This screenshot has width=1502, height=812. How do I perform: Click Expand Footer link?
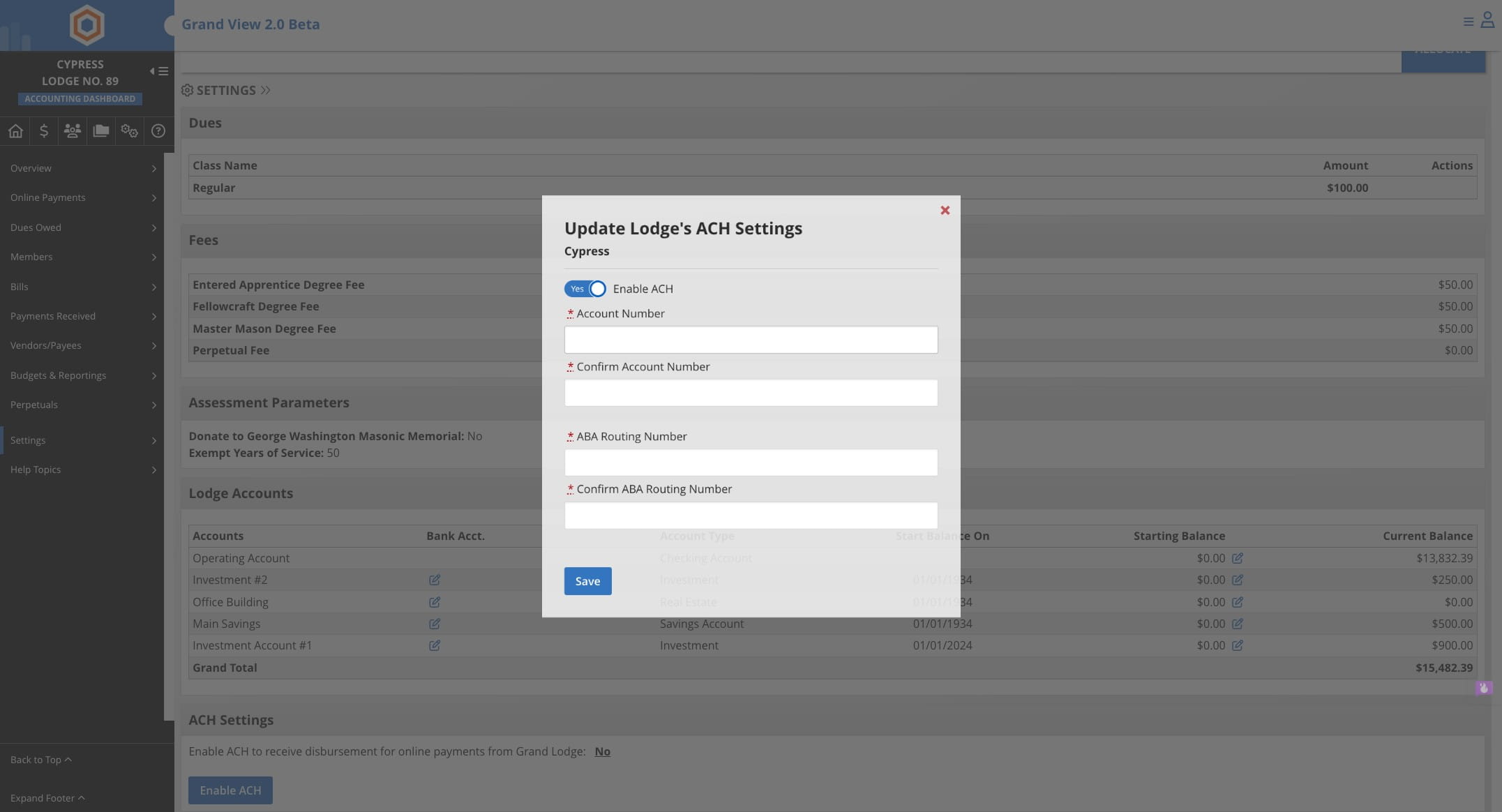coord(47,798)
